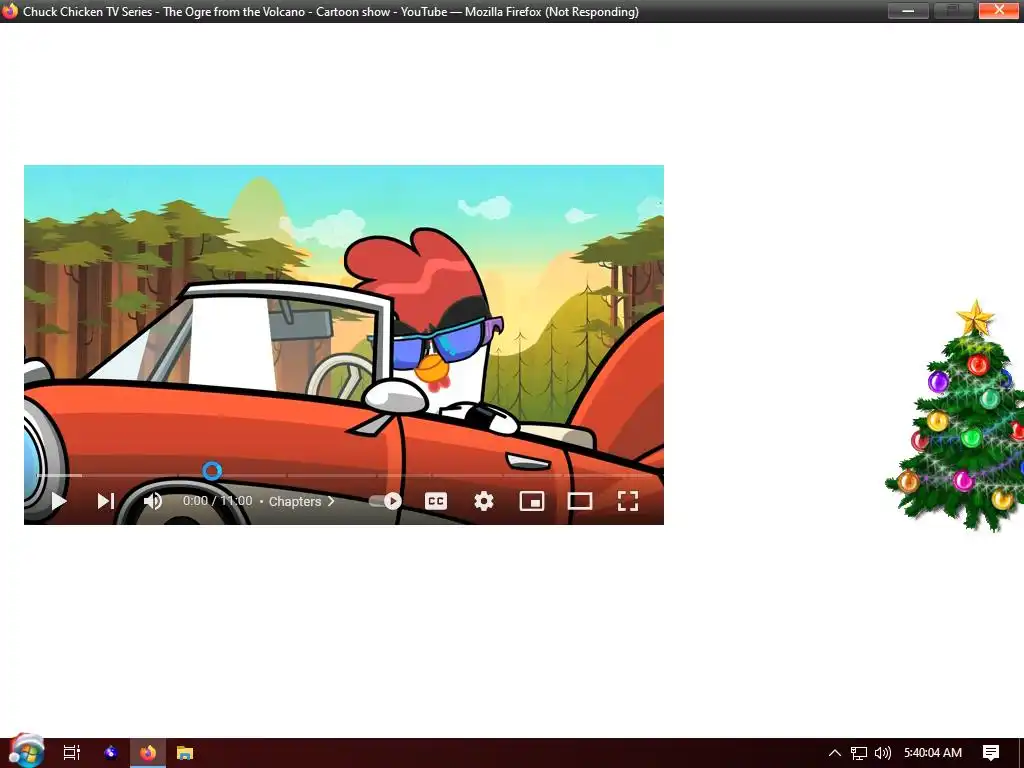This screenshot has width=1024, height=768.
Task: Enter full screen mode
Action: coord(628,501)
